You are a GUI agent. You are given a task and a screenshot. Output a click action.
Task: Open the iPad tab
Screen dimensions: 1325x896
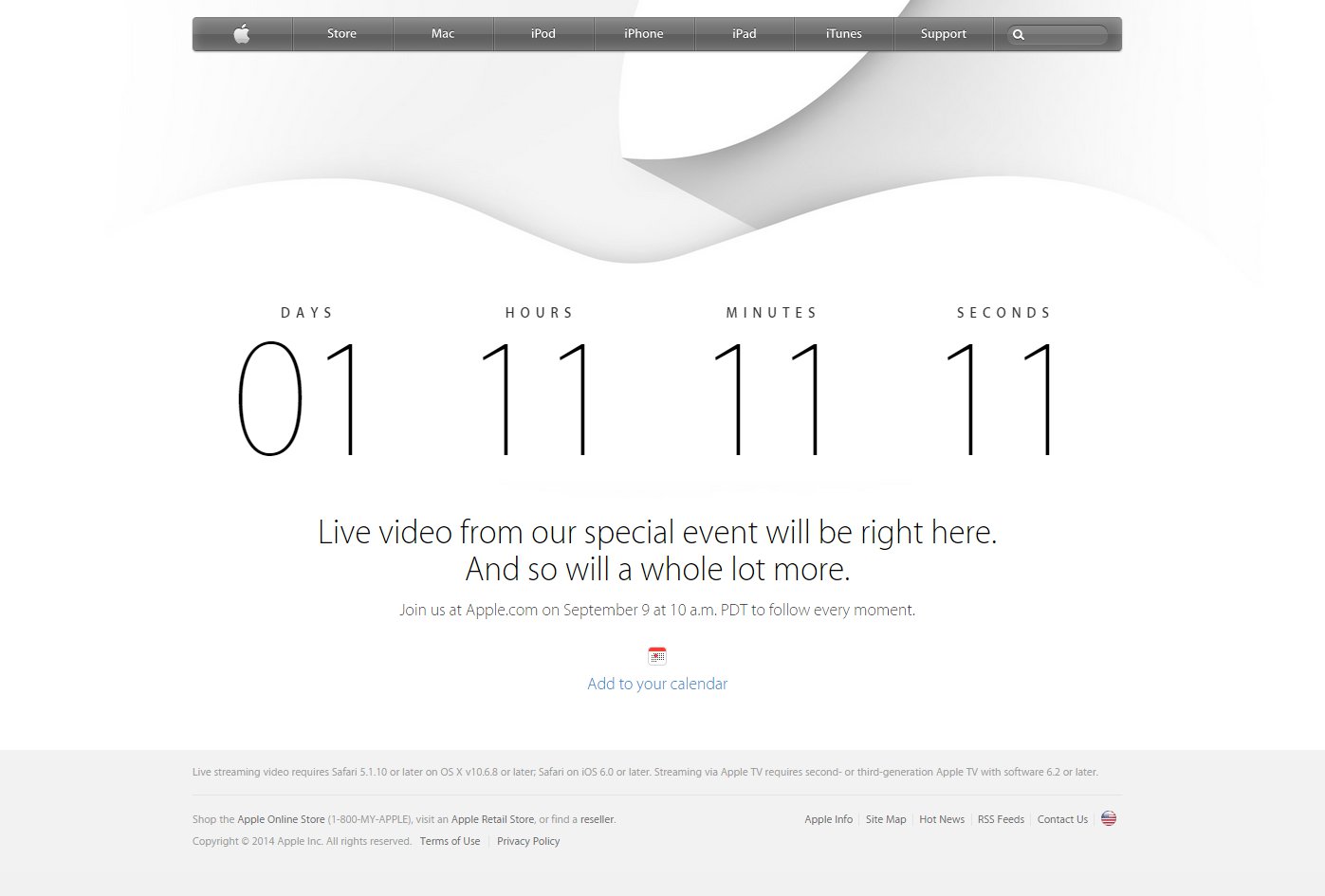tap(745, 34)
